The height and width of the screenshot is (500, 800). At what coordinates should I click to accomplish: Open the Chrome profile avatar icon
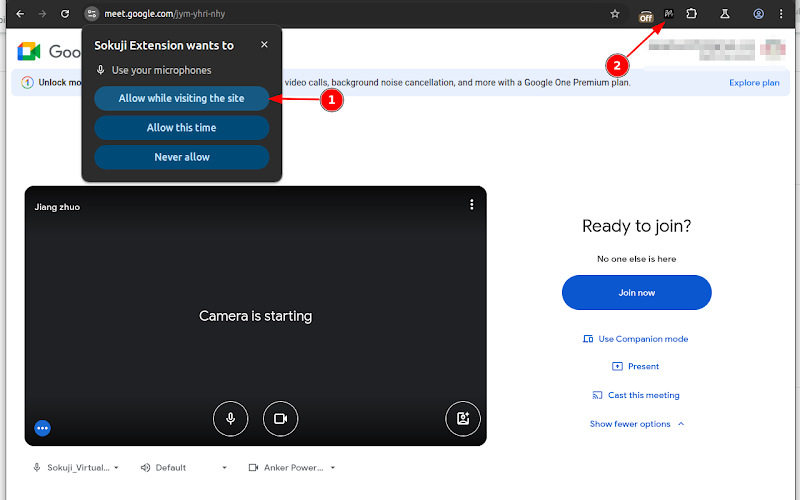tap(759, 14)
